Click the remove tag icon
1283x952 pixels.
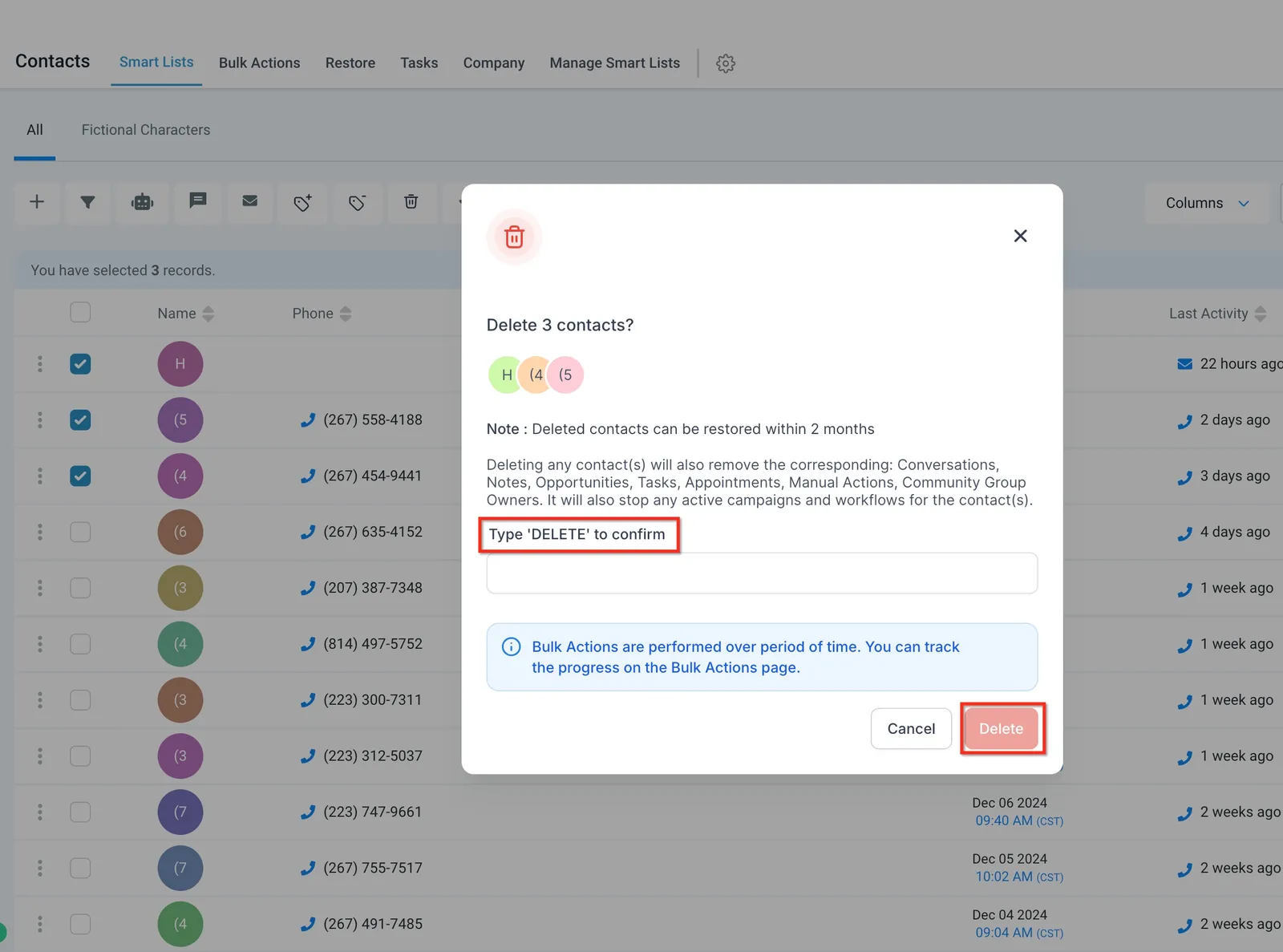coord(357,202)
